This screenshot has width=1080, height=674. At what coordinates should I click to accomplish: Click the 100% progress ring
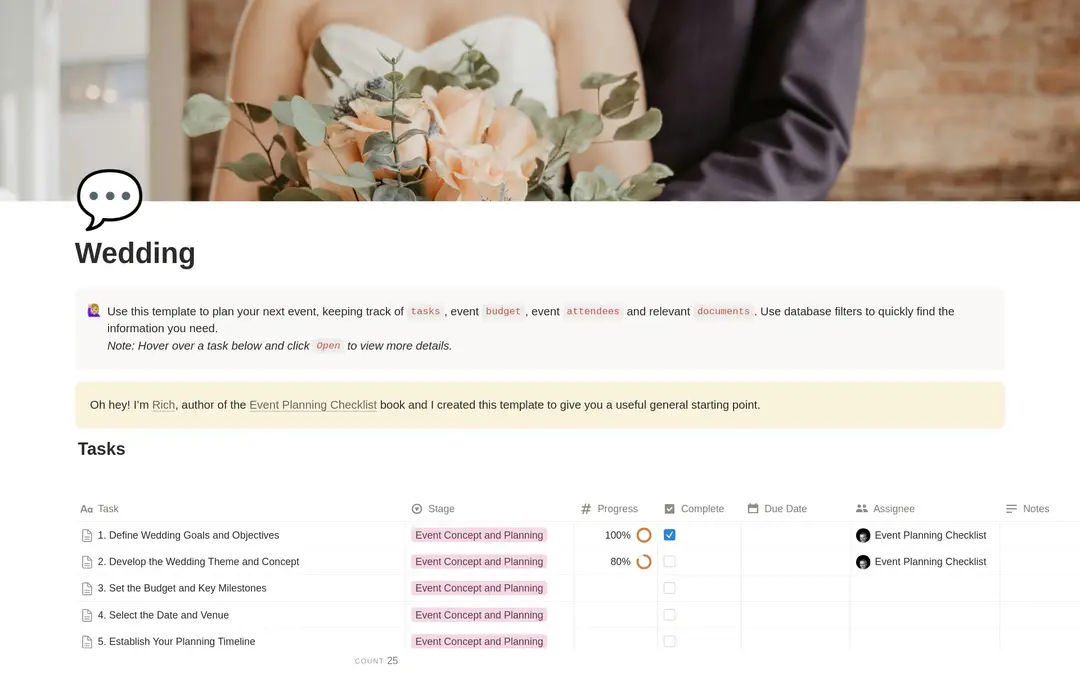[x=644, y=535]
